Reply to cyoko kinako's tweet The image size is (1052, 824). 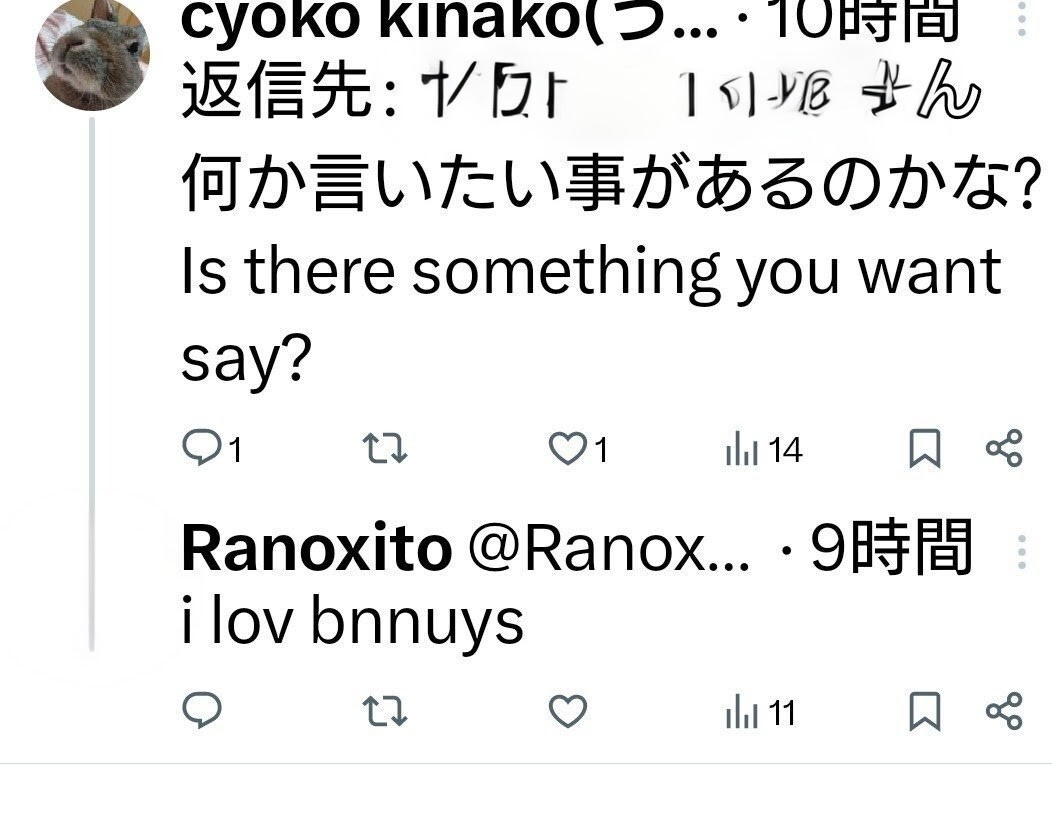pos(203,449)
